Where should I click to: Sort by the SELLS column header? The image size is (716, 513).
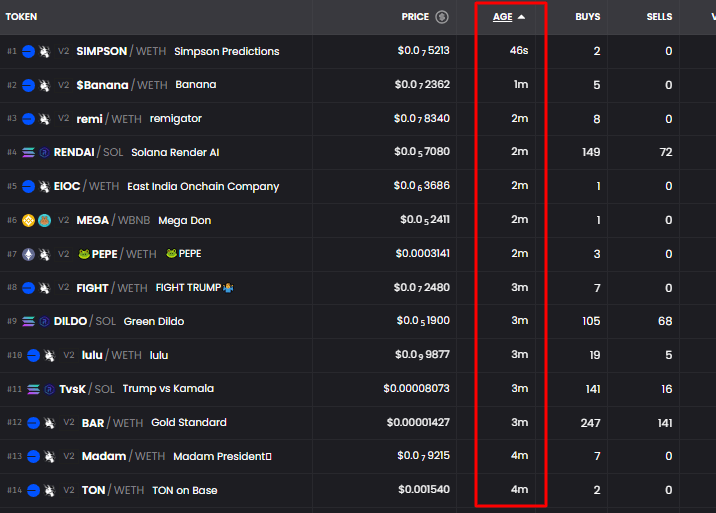(x=659, y=17)
